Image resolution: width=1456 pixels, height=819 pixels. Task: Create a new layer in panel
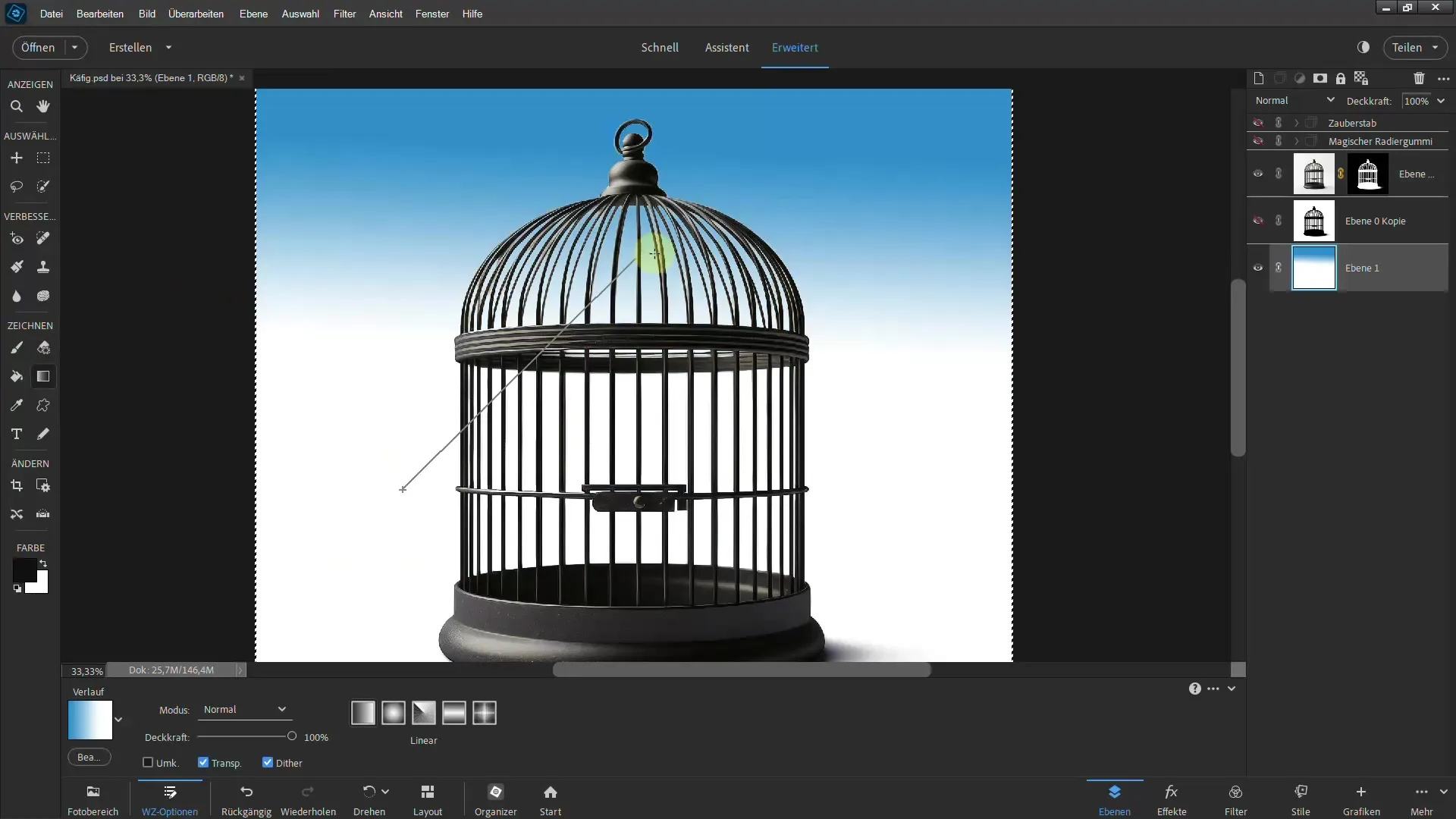pyautogui.click(x=1259, y=78)
